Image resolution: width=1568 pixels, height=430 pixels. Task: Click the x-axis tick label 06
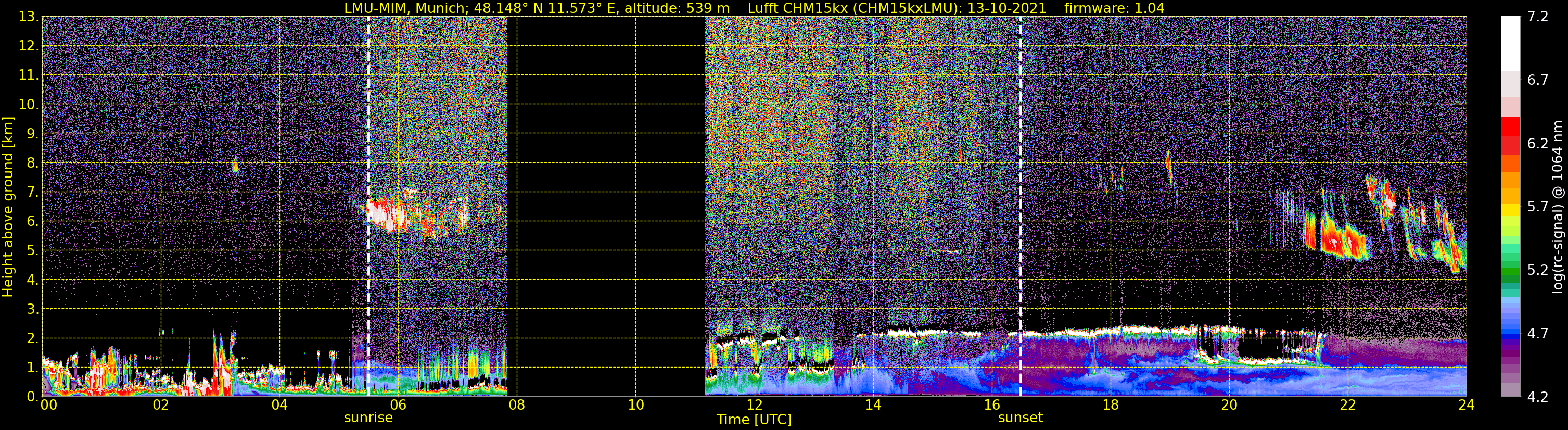[398, 405]
